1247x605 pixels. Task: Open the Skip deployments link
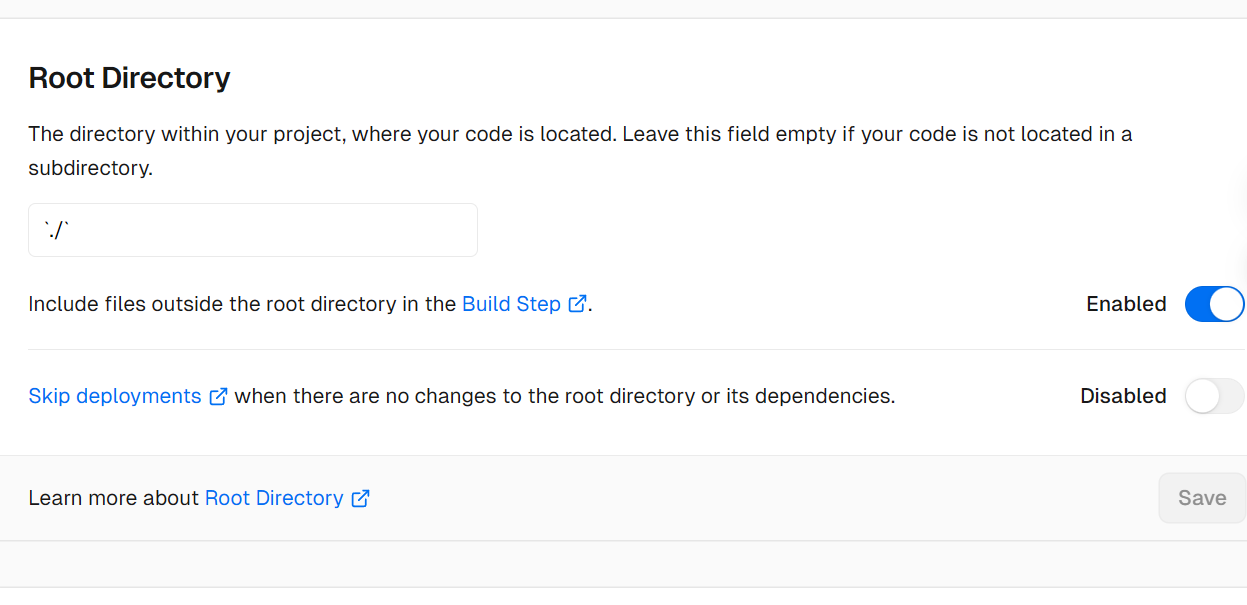point(115,396)
